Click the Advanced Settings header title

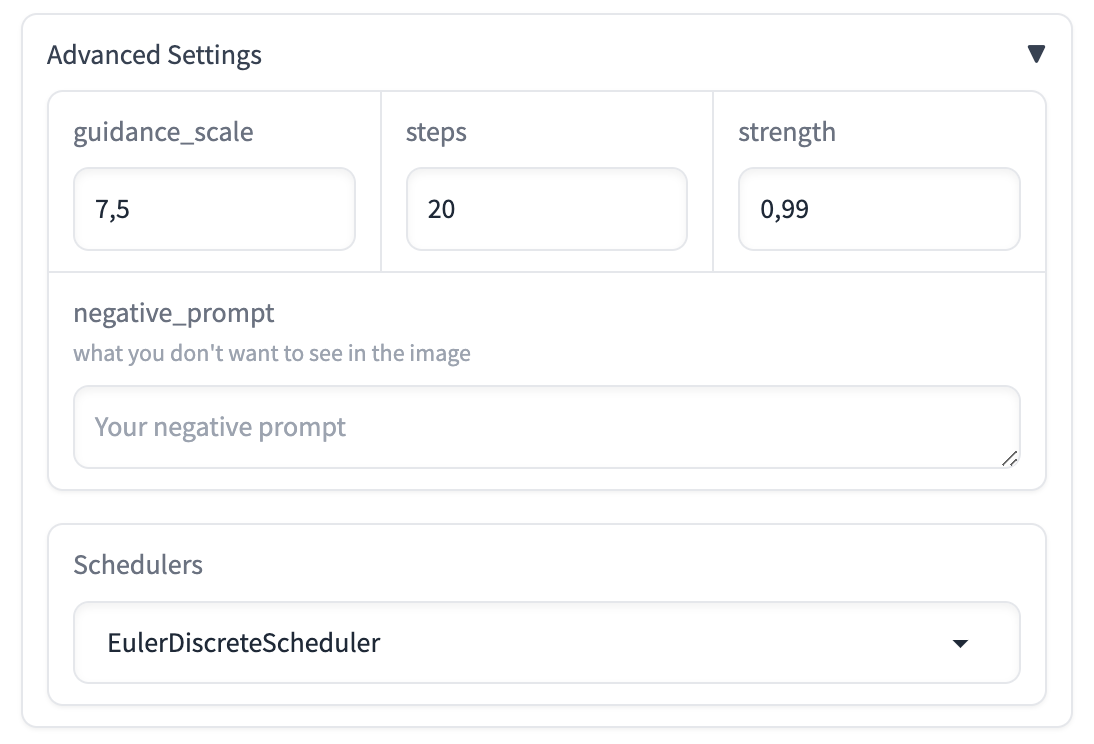154,54
